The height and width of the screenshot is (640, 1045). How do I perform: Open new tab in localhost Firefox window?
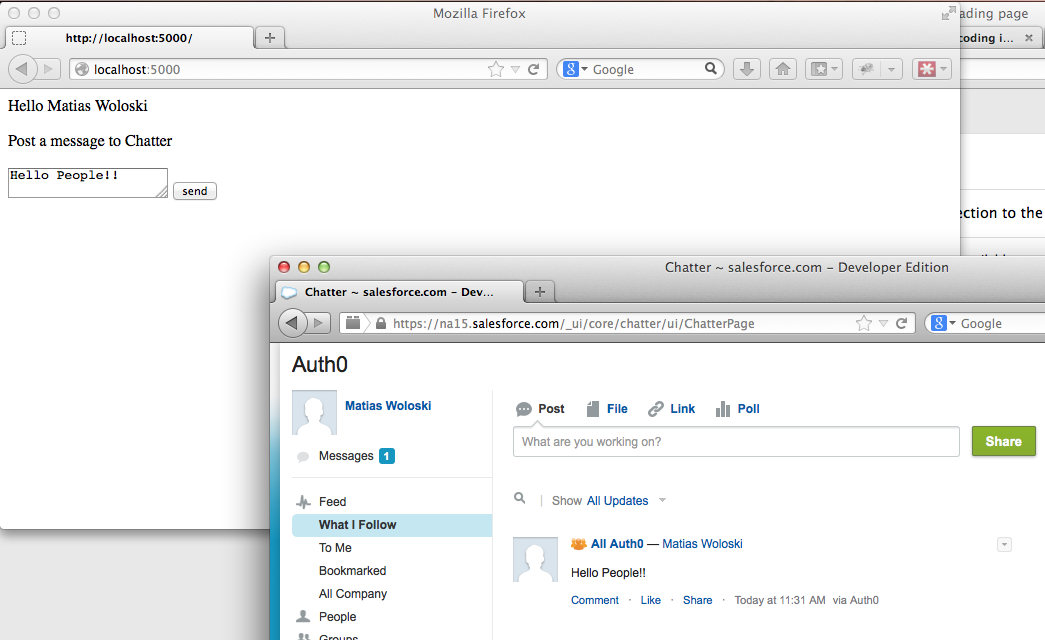tap(270, 38)
